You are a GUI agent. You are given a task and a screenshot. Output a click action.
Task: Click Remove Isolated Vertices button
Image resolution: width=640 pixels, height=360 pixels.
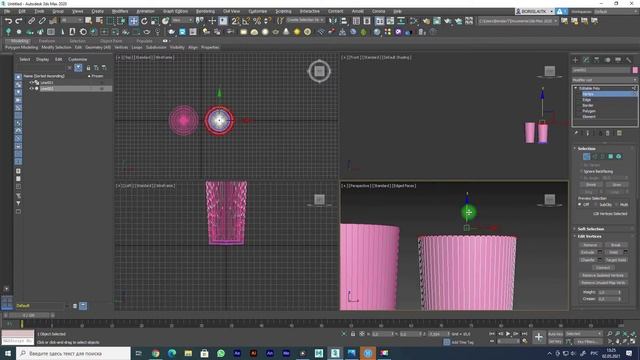603,276
